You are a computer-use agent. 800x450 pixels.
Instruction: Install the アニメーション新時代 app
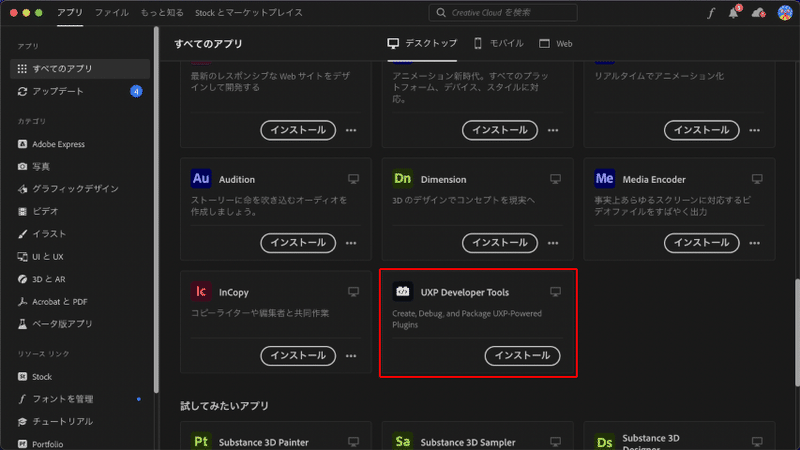[499, 130]
